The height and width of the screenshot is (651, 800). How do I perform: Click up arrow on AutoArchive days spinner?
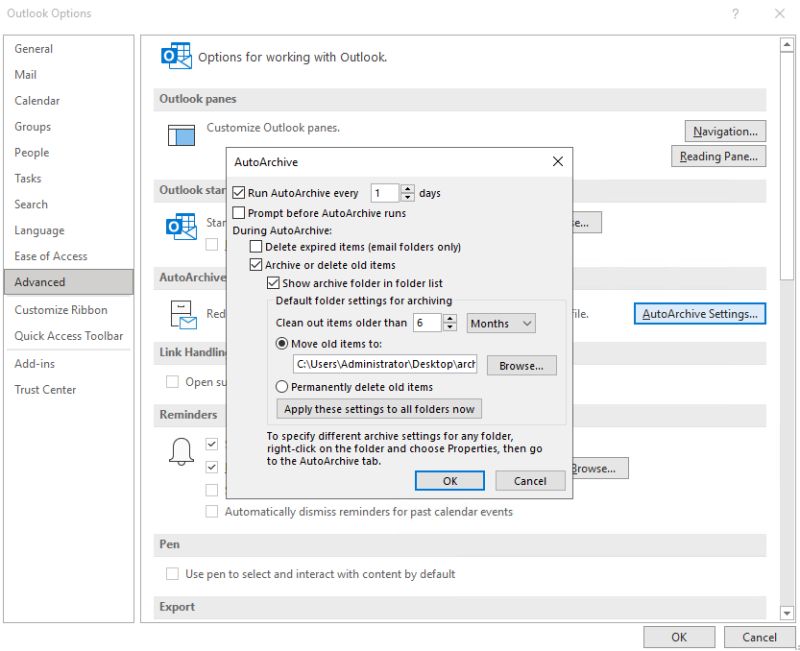coord(408,187)
